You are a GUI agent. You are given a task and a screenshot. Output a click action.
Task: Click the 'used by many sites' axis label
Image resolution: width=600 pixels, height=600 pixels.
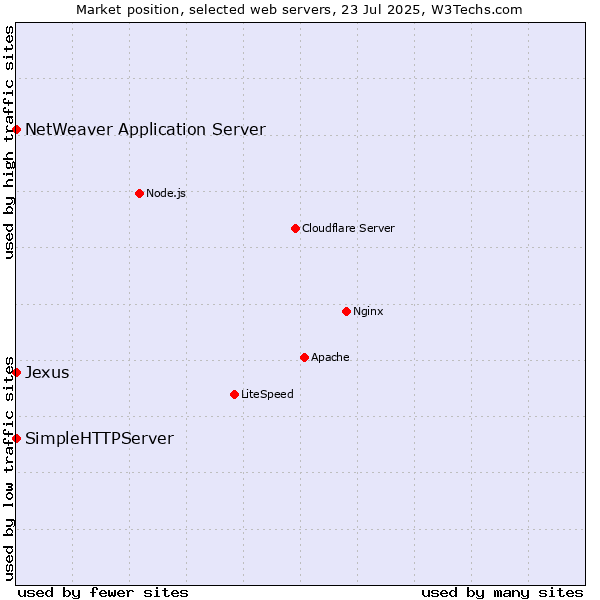[502, 593]
